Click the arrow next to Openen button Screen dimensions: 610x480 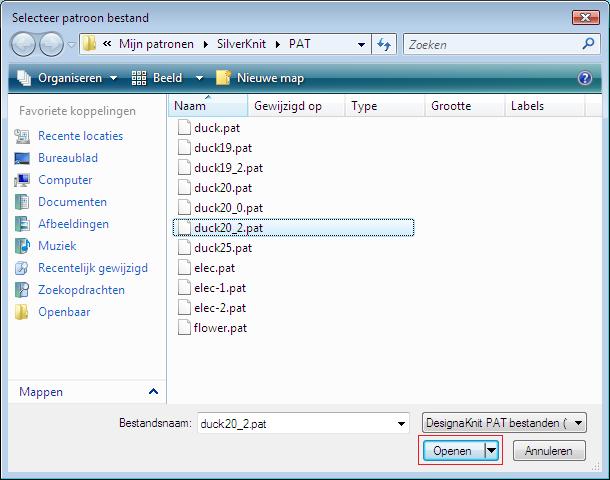[491, 451]
